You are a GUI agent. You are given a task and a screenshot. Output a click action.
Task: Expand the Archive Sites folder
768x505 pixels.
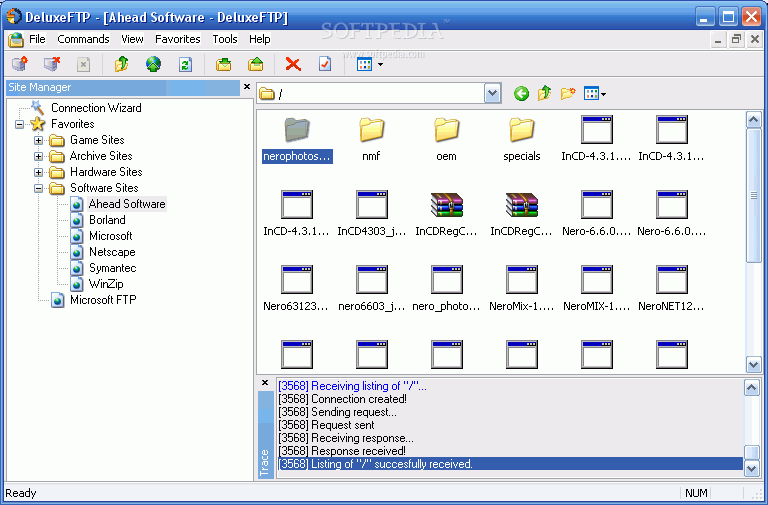pyautogui.click(x=38, y=156)
